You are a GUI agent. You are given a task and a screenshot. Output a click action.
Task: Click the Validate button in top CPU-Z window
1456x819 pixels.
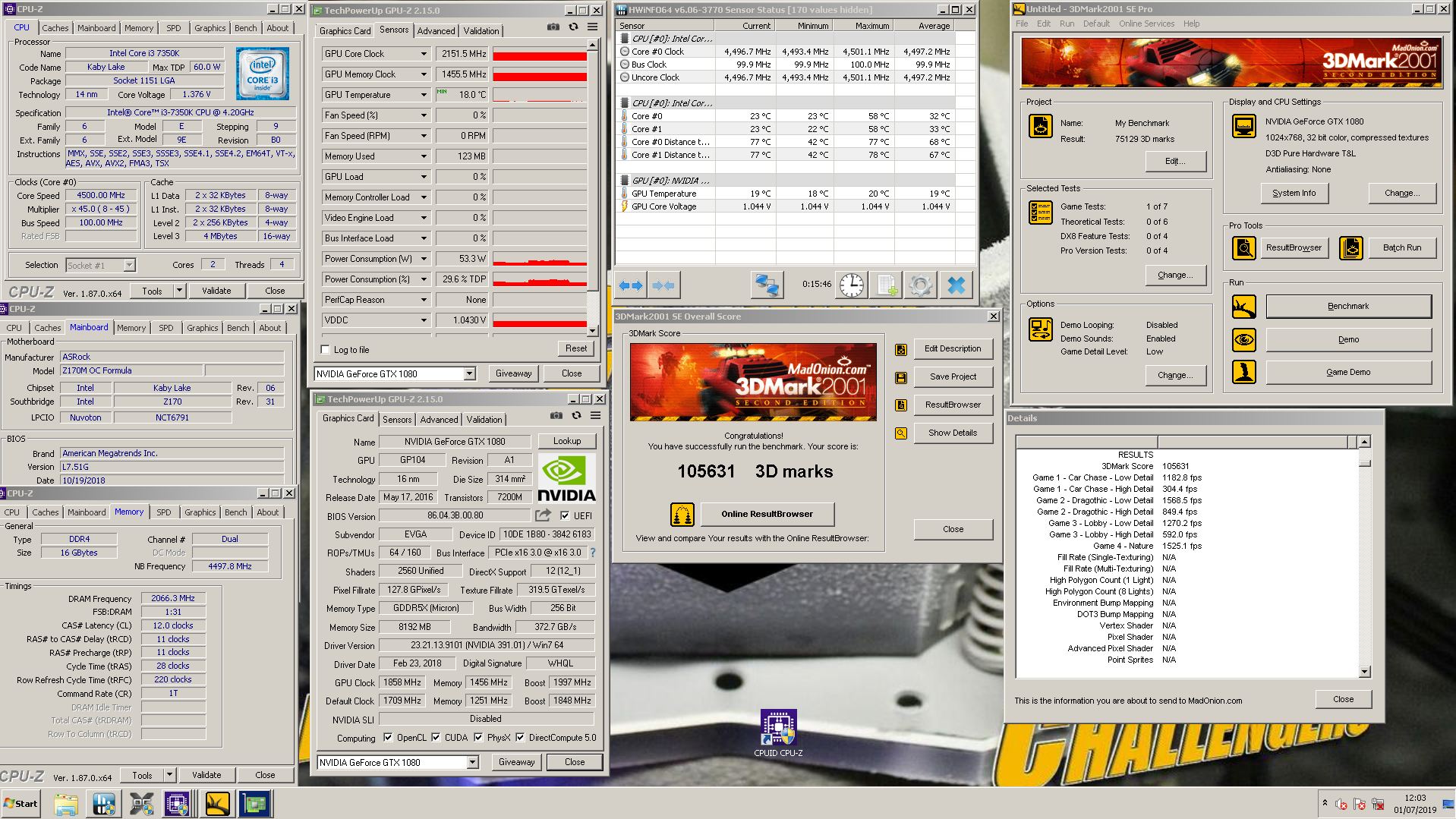click(x=216, y=291)
